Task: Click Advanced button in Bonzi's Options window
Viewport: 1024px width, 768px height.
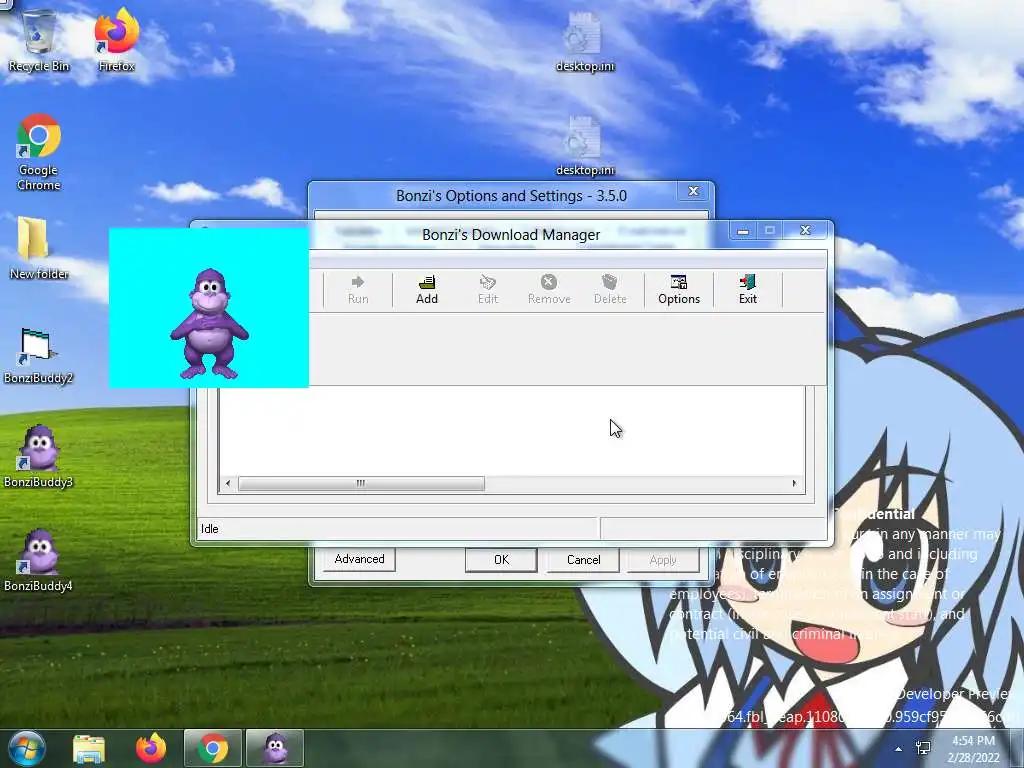Action: coord(359,559)
